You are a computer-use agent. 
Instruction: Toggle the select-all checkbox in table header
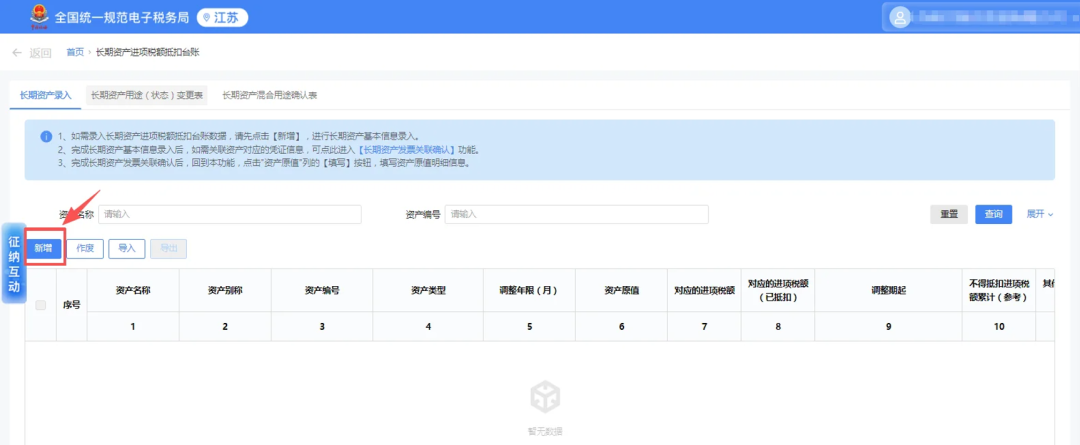coord(41,305)
